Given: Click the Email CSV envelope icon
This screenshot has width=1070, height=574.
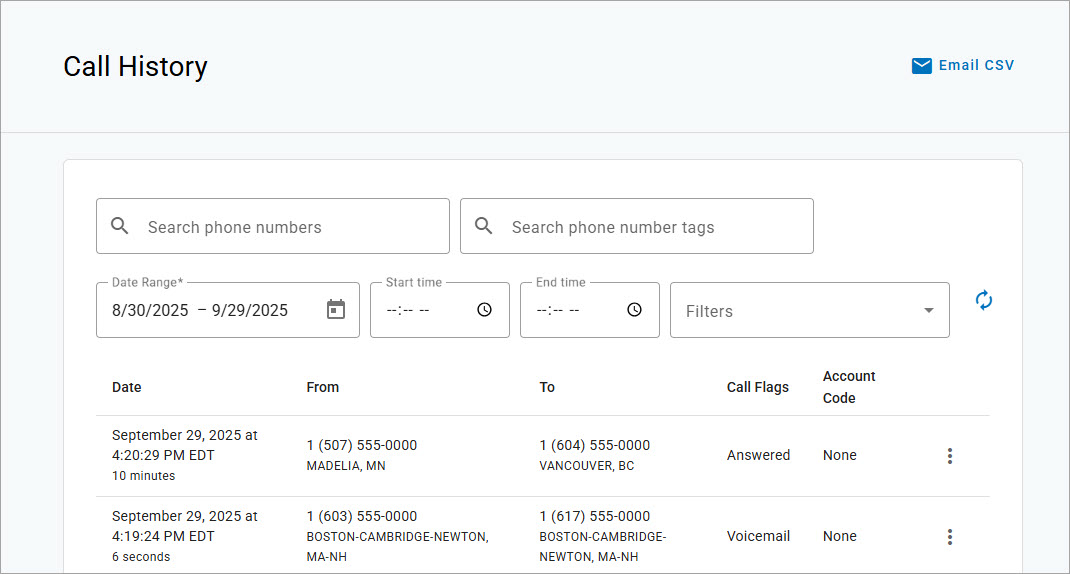Looking at the screenshot, I should point(921,66).
